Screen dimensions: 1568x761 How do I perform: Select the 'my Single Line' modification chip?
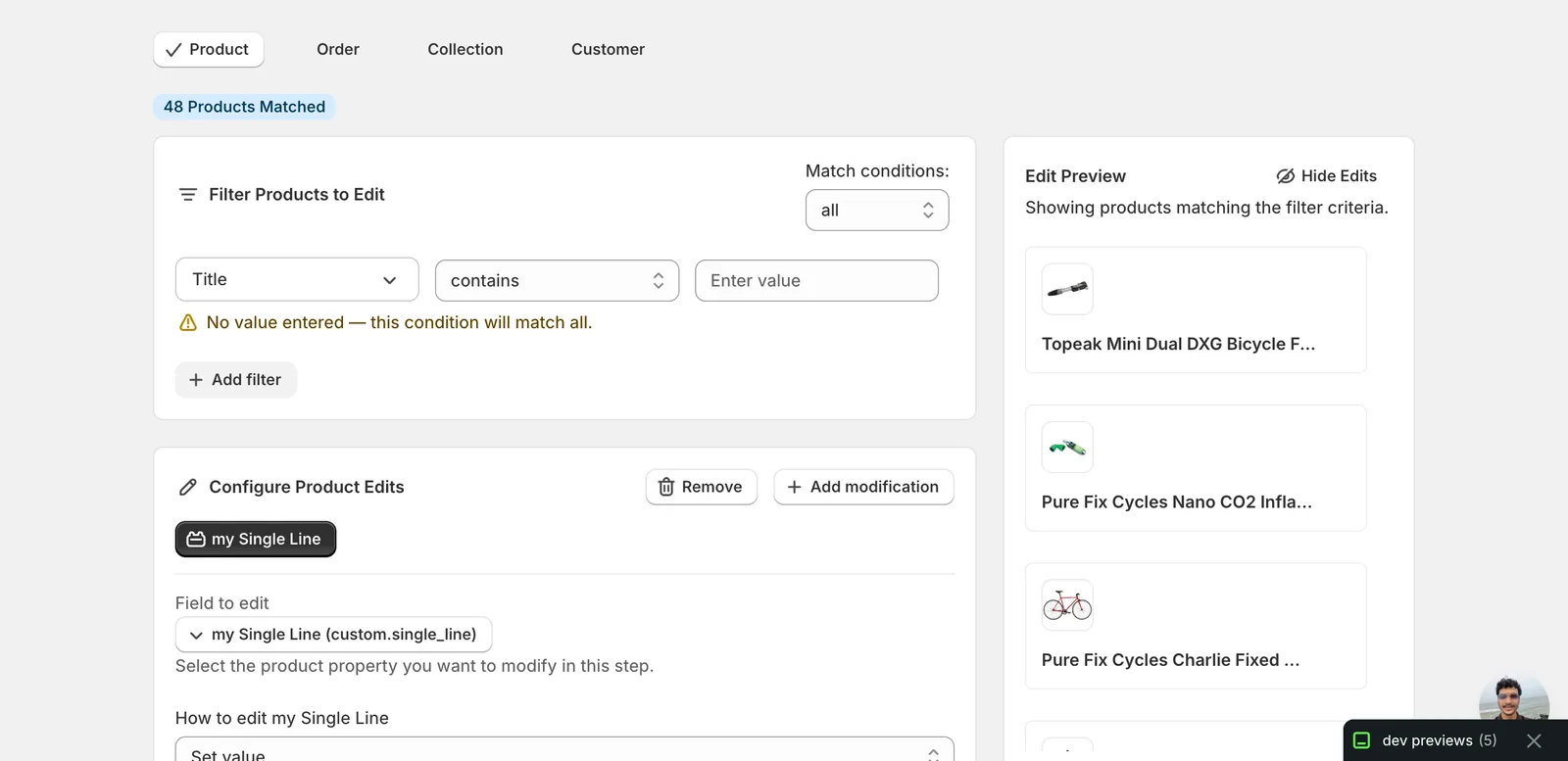tap(256, 540)
